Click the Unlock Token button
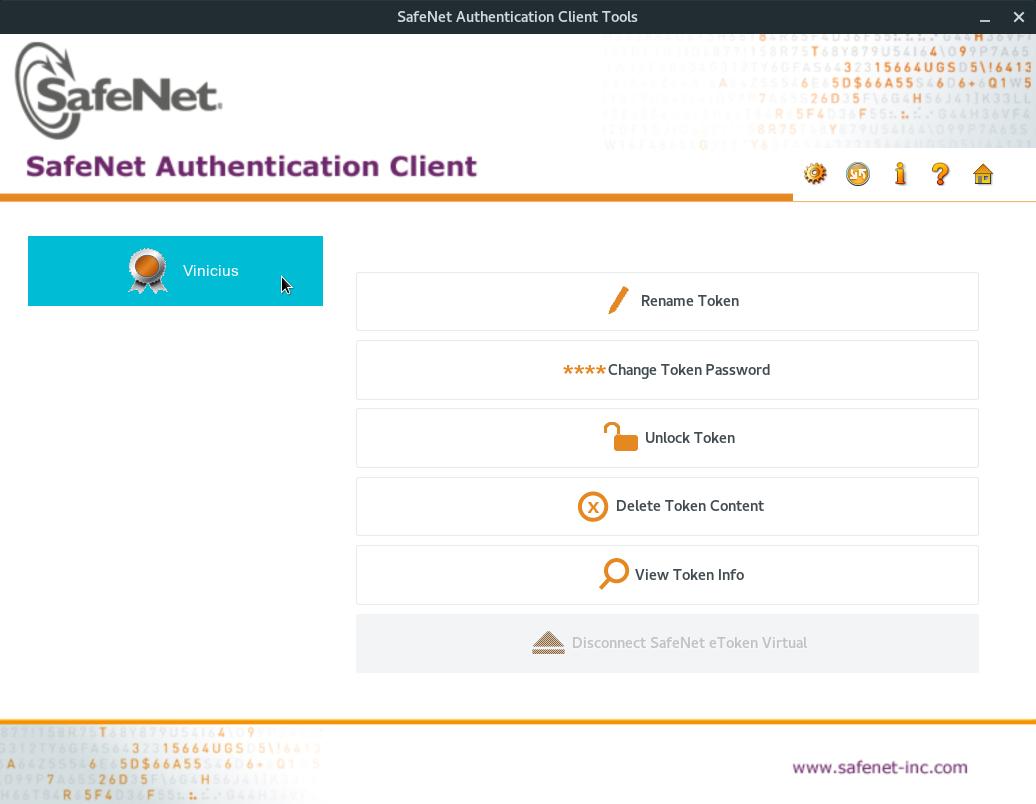This screenshot has height=804, width=1036. pos(667,438)
